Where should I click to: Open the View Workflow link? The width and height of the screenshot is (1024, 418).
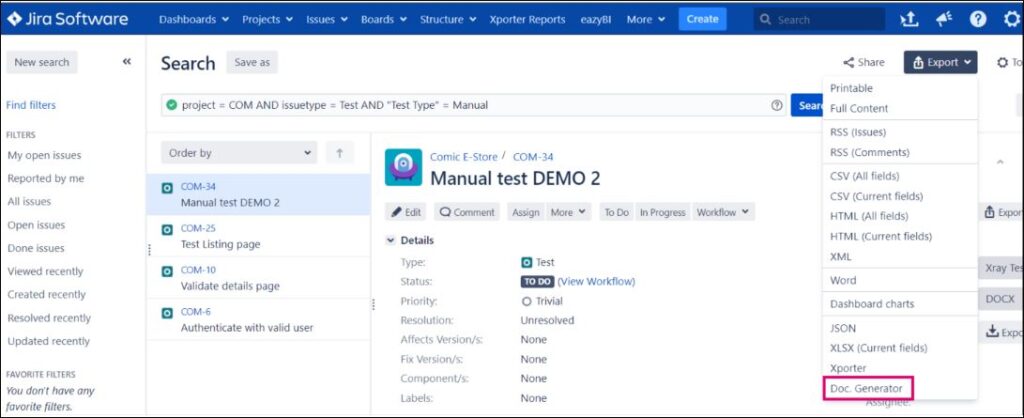tap(596, 281)
